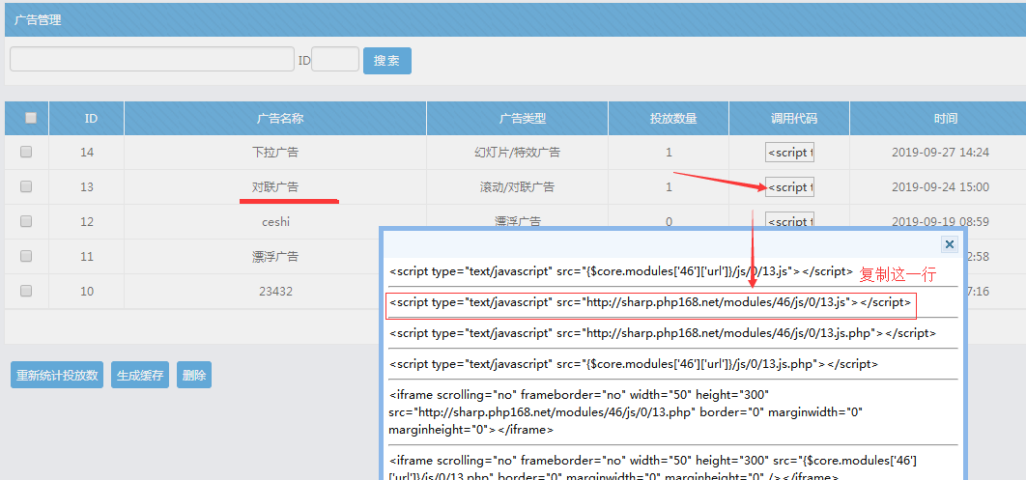1026x481 pixels.
Task: Click the 调用代码 column header
Action: (789, 118)
